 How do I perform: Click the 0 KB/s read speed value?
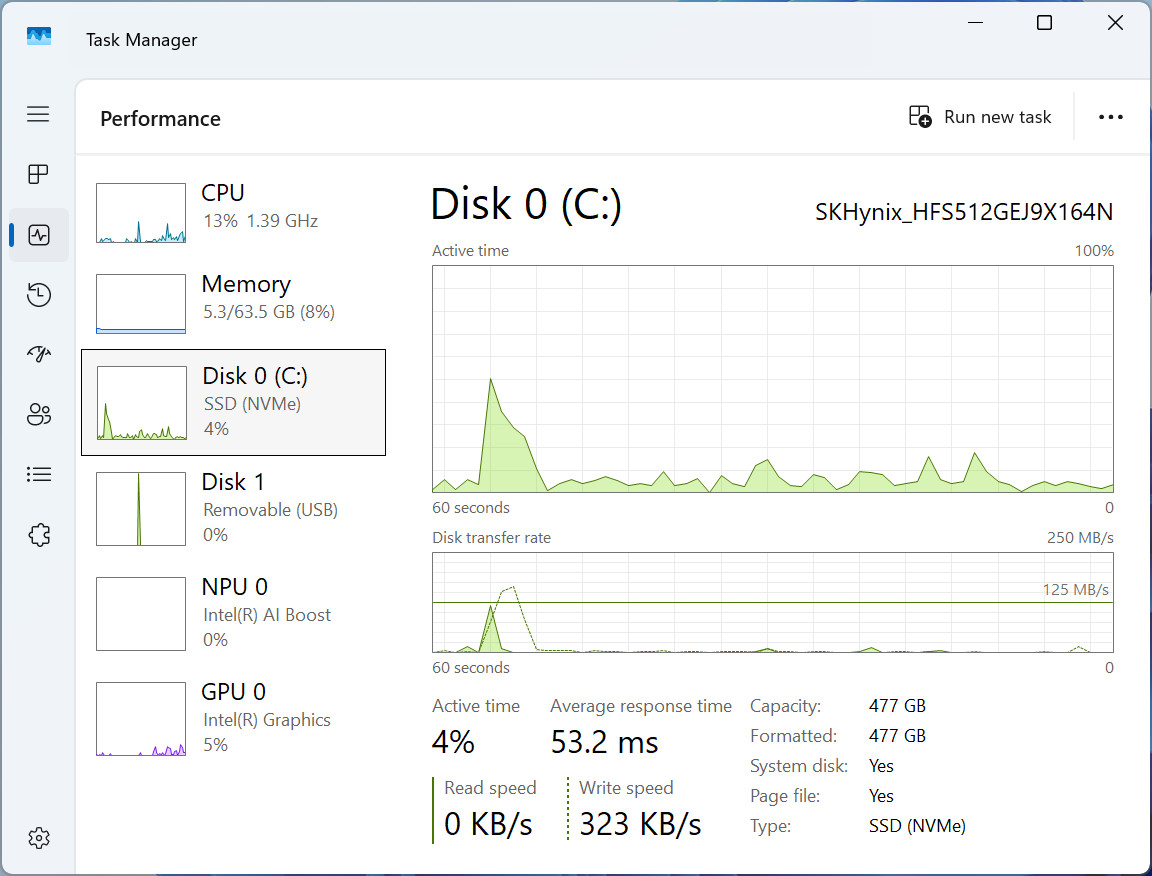point(488,824)
